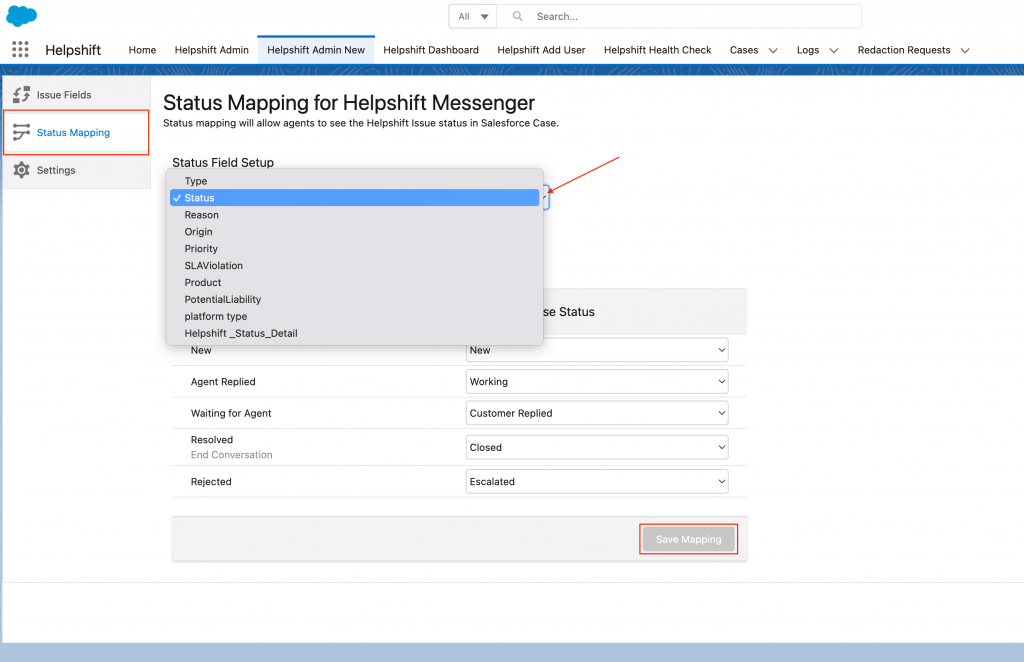Click the Issue Fields sidebar icon

(21, 95)
